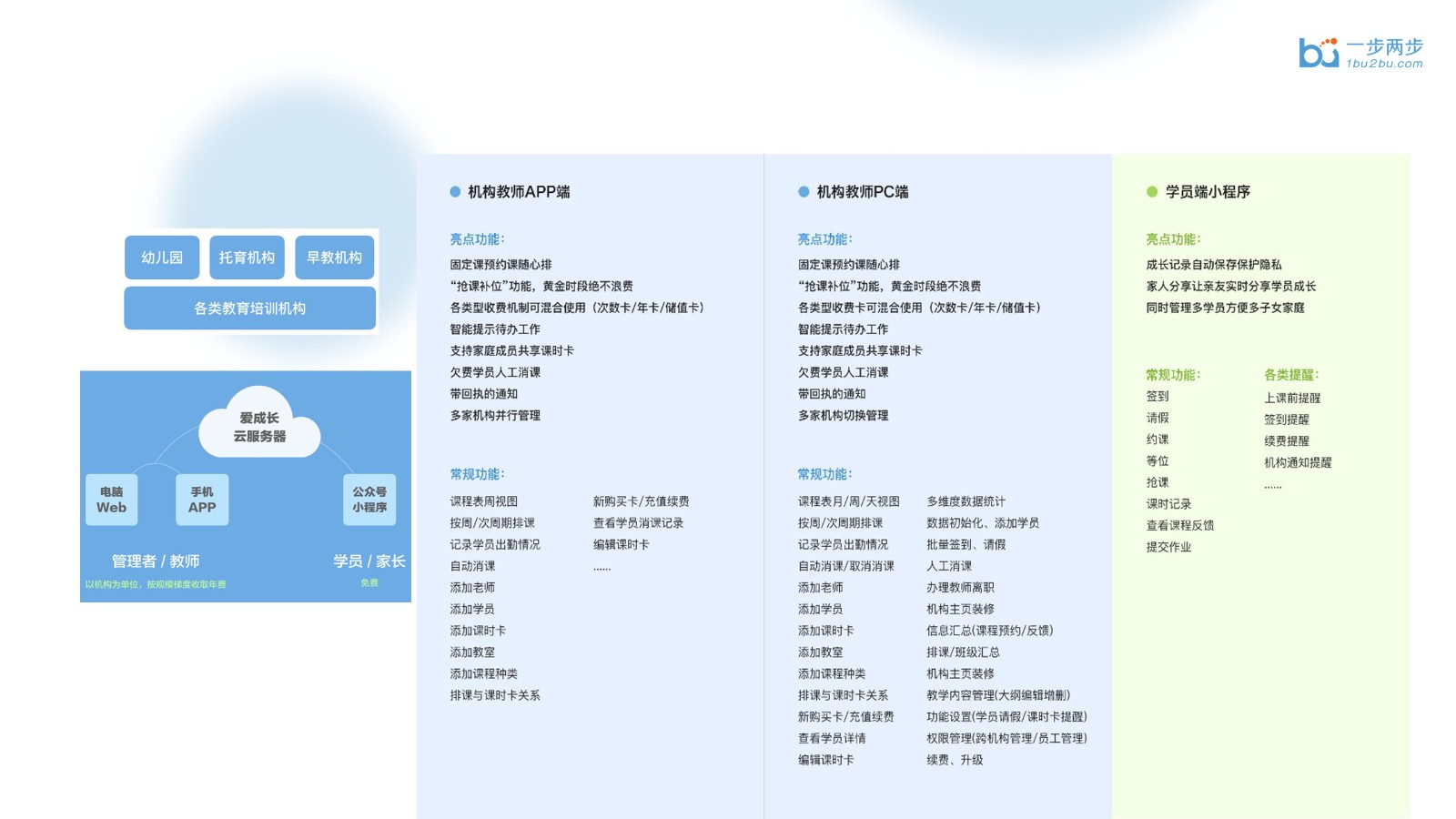Click 办理教师离职 item
Image resolution: width=1456 pixels, height=819 pixels.
(960, 588)
